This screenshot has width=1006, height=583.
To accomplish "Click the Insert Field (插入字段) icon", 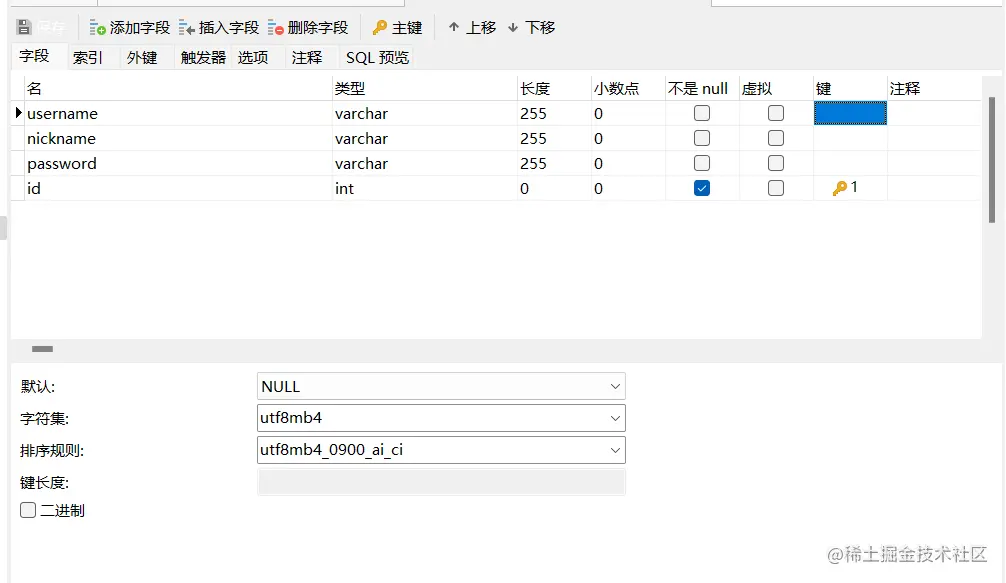I will [187, 28].
